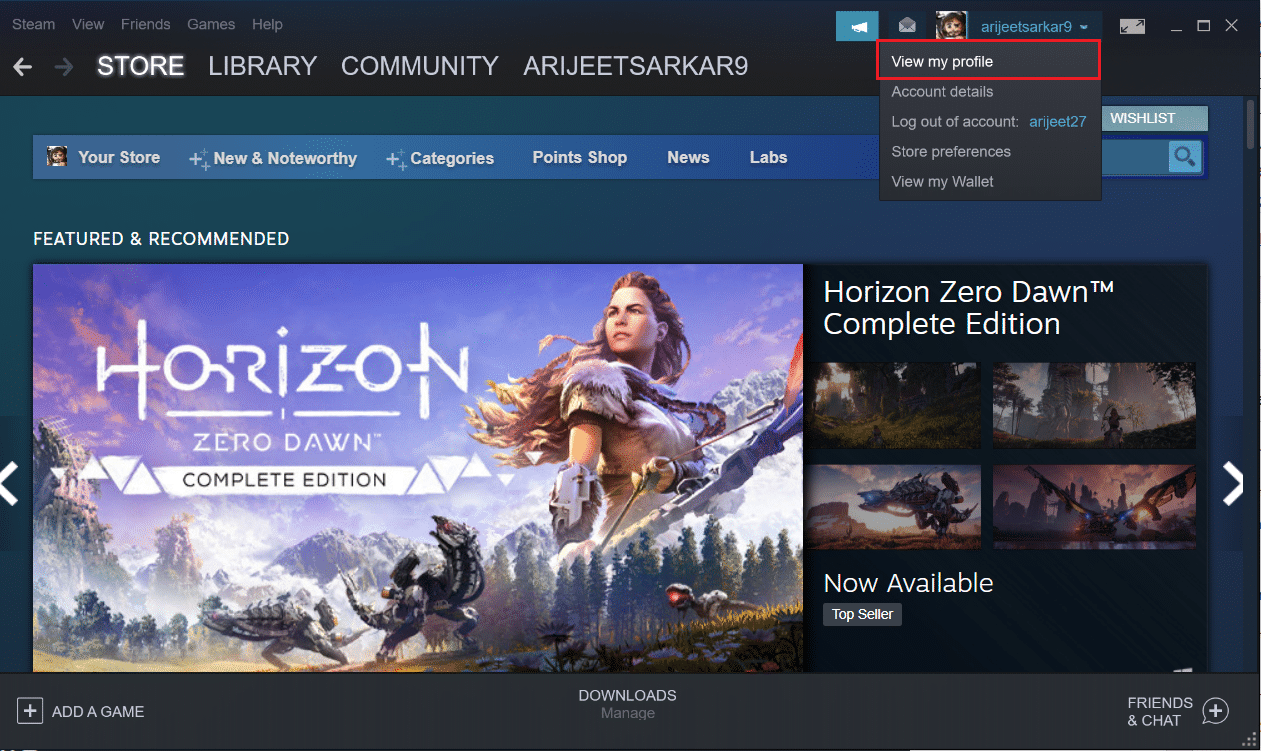Expand New & Noteworthy menu
The height and width of the screenshot is (751, 1261).
273,158
